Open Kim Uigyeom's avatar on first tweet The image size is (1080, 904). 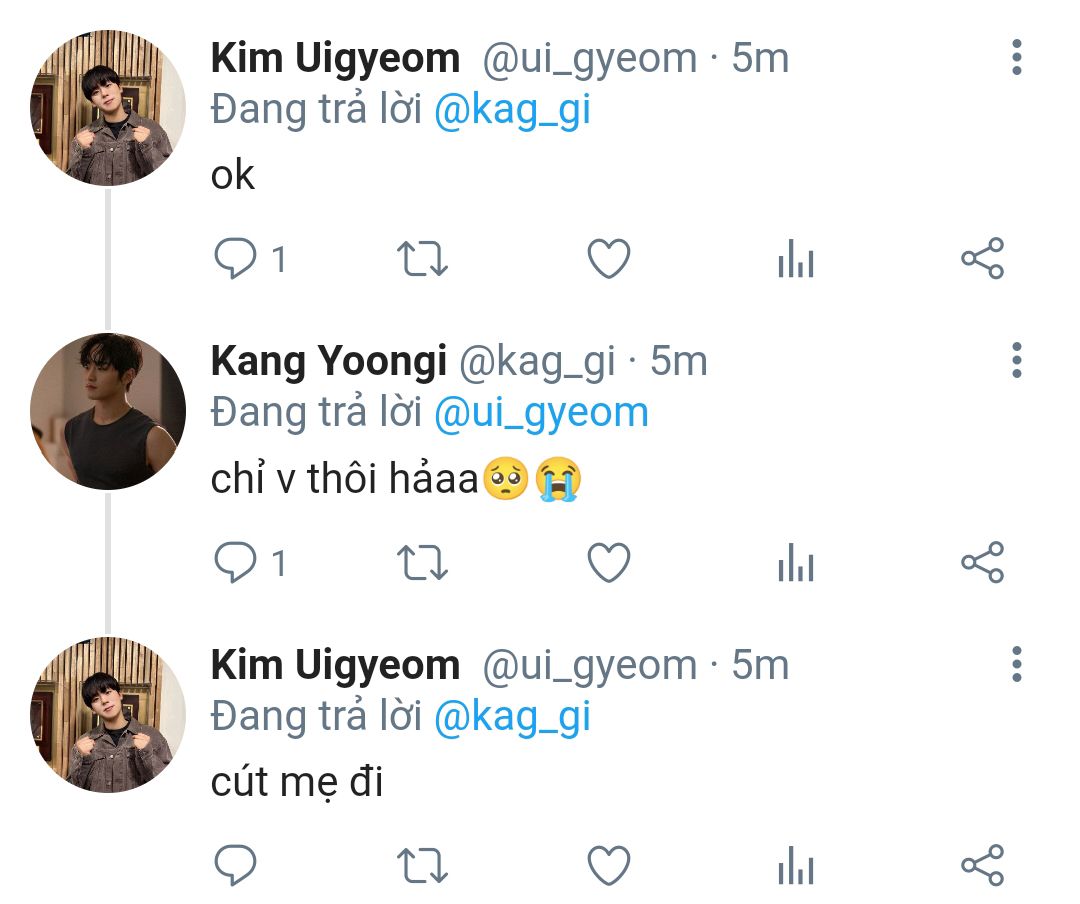(x=108, y=108)
